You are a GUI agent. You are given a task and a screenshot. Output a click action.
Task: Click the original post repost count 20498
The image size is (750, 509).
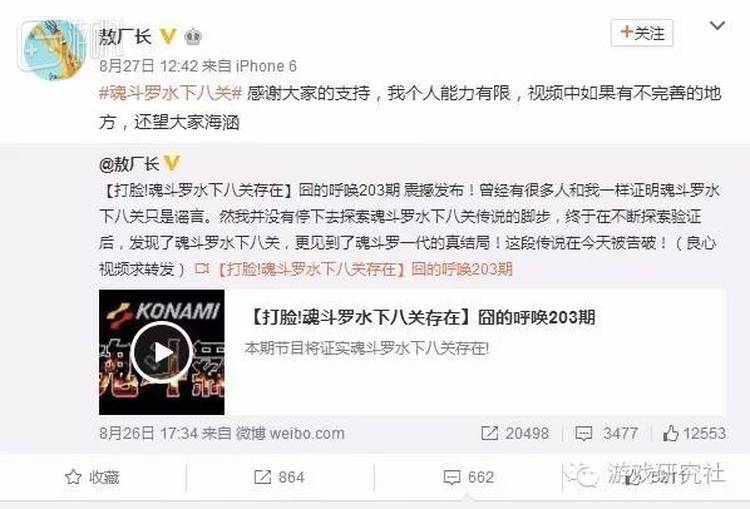pyautogui.click(x=515, y=433)
